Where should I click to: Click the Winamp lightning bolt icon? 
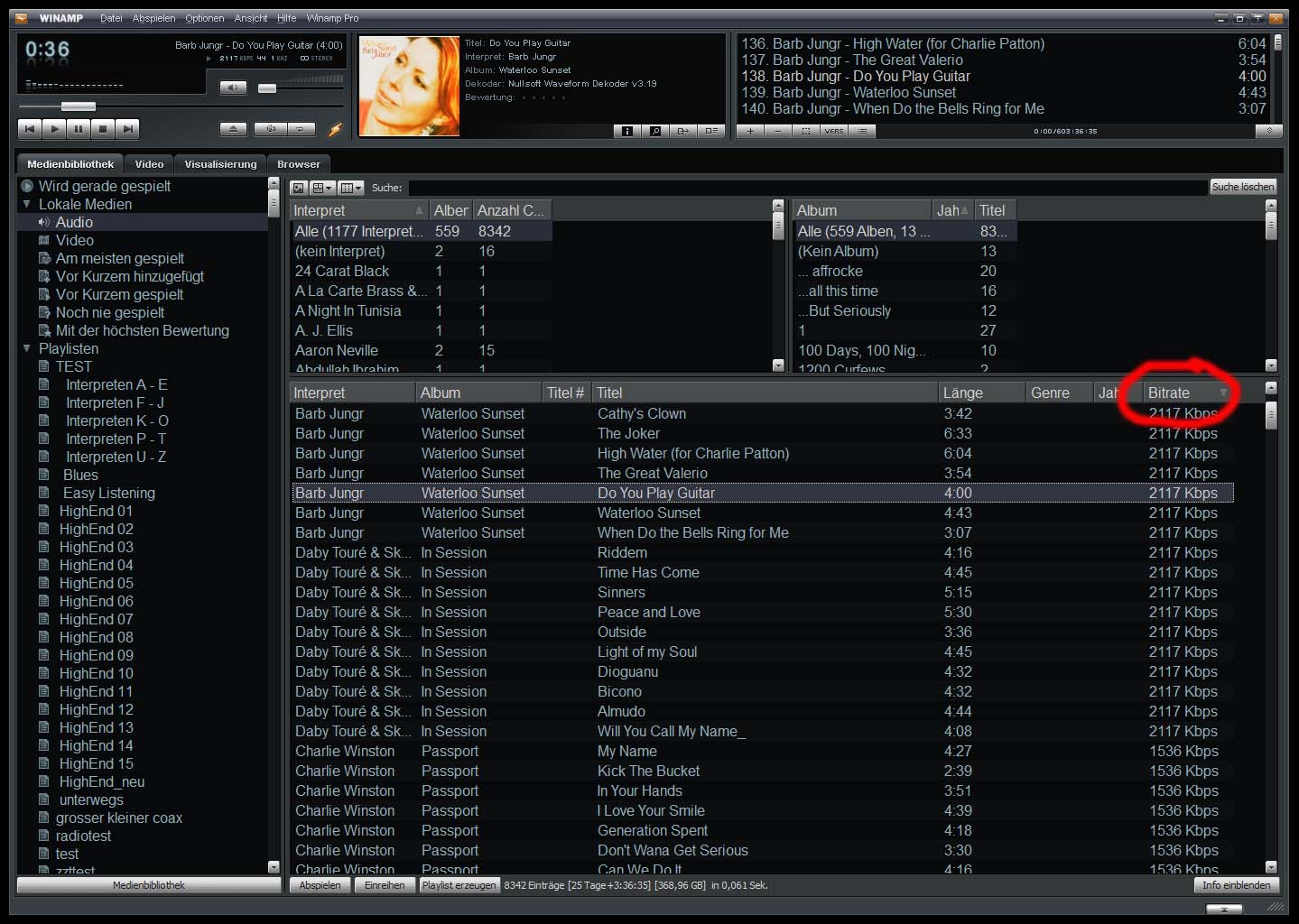point(335,129)
